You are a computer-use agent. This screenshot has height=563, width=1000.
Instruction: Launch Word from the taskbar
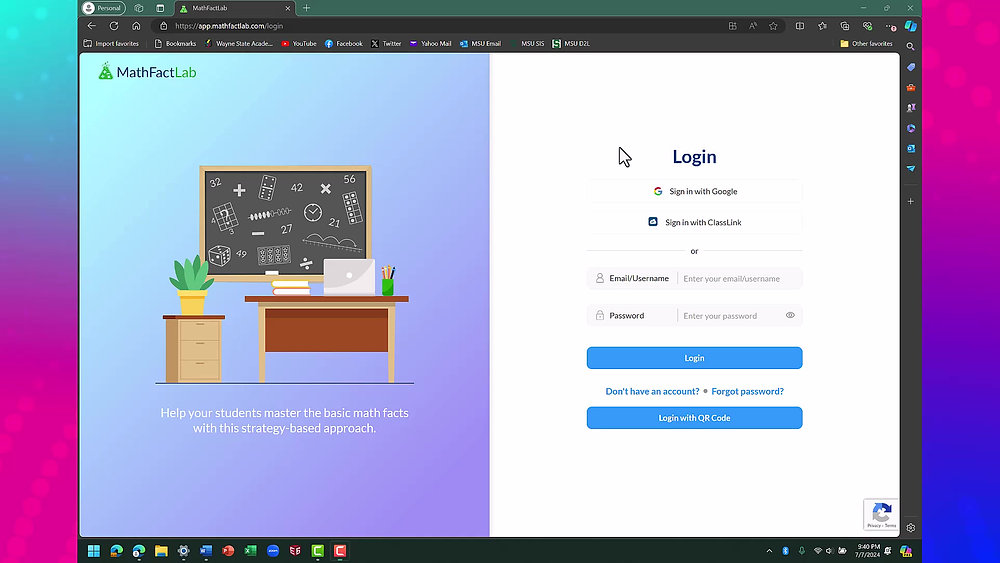pyautogui.click(x=205, y=551)
